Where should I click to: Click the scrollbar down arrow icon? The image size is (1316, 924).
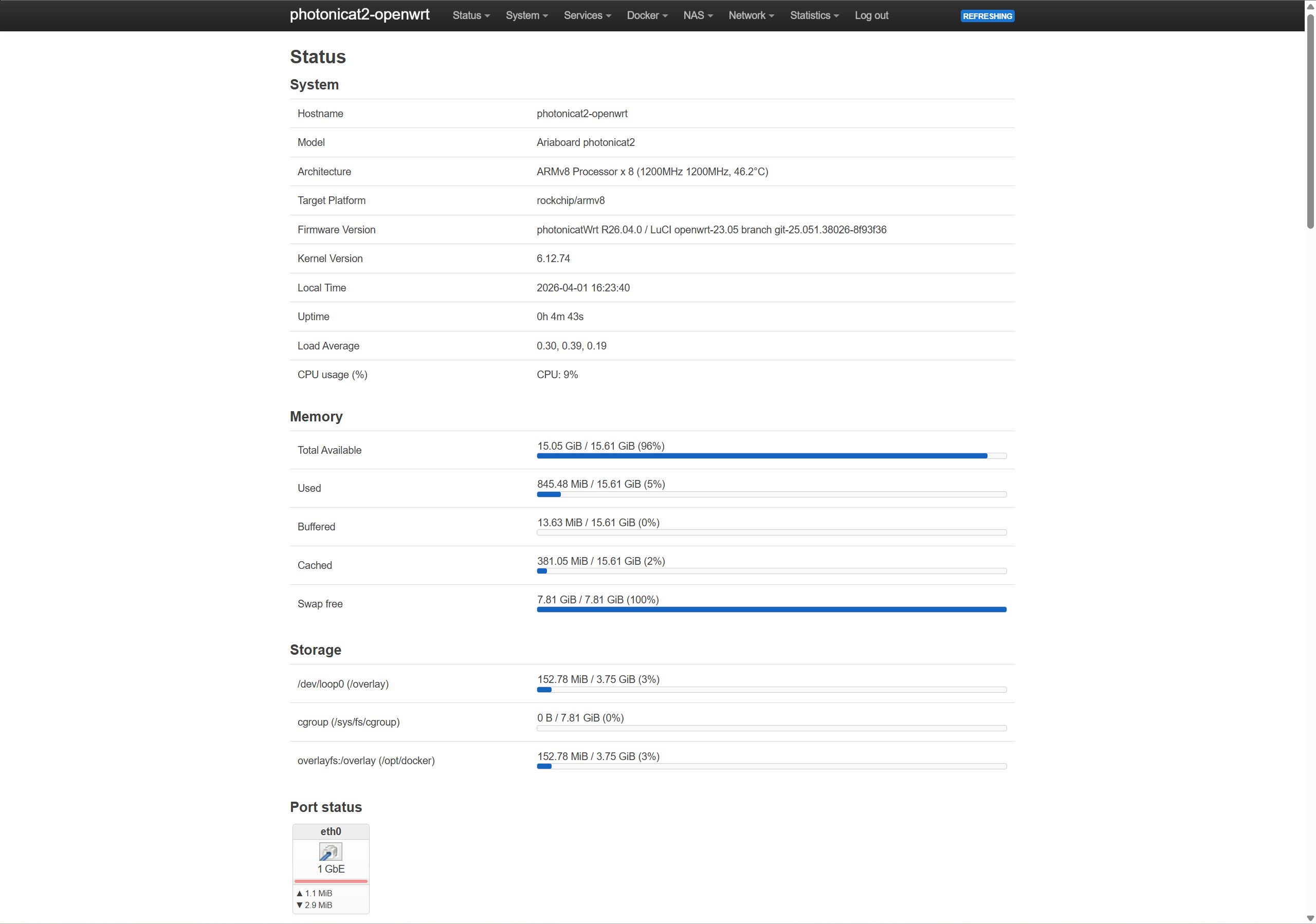(x=1311, y=919)
